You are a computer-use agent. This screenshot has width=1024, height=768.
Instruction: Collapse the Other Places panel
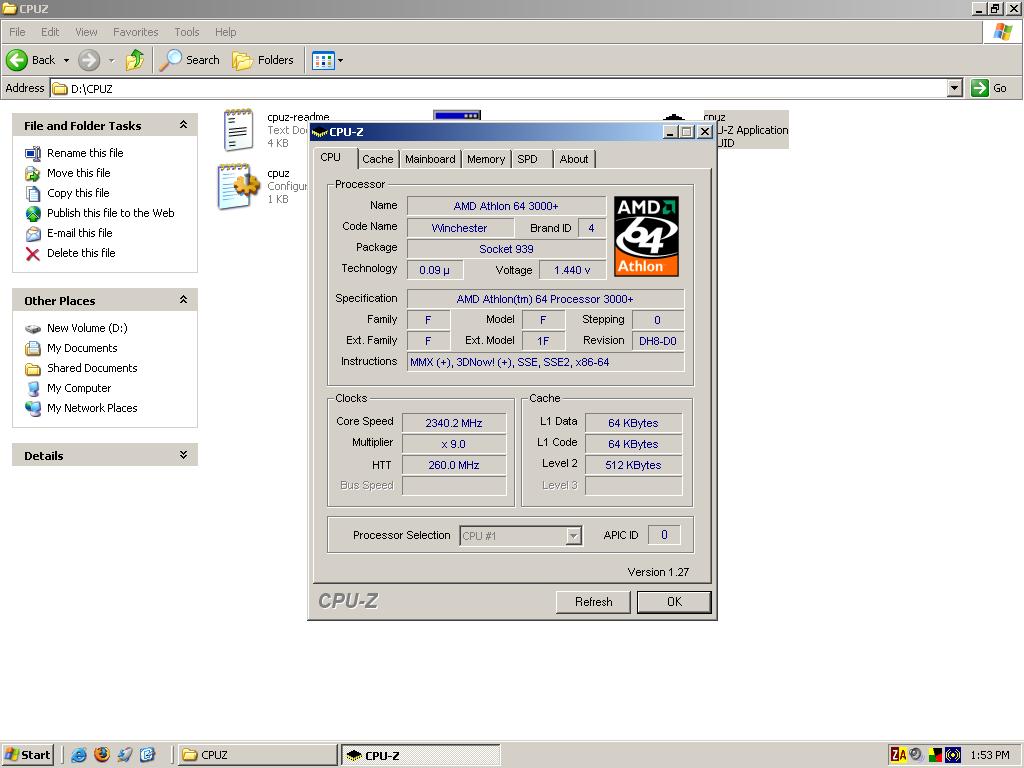[183, 300]
